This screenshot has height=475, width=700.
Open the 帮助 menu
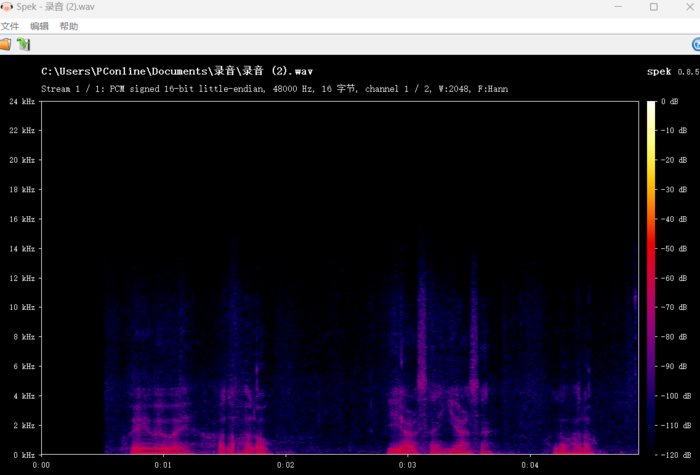pos(69,26)
